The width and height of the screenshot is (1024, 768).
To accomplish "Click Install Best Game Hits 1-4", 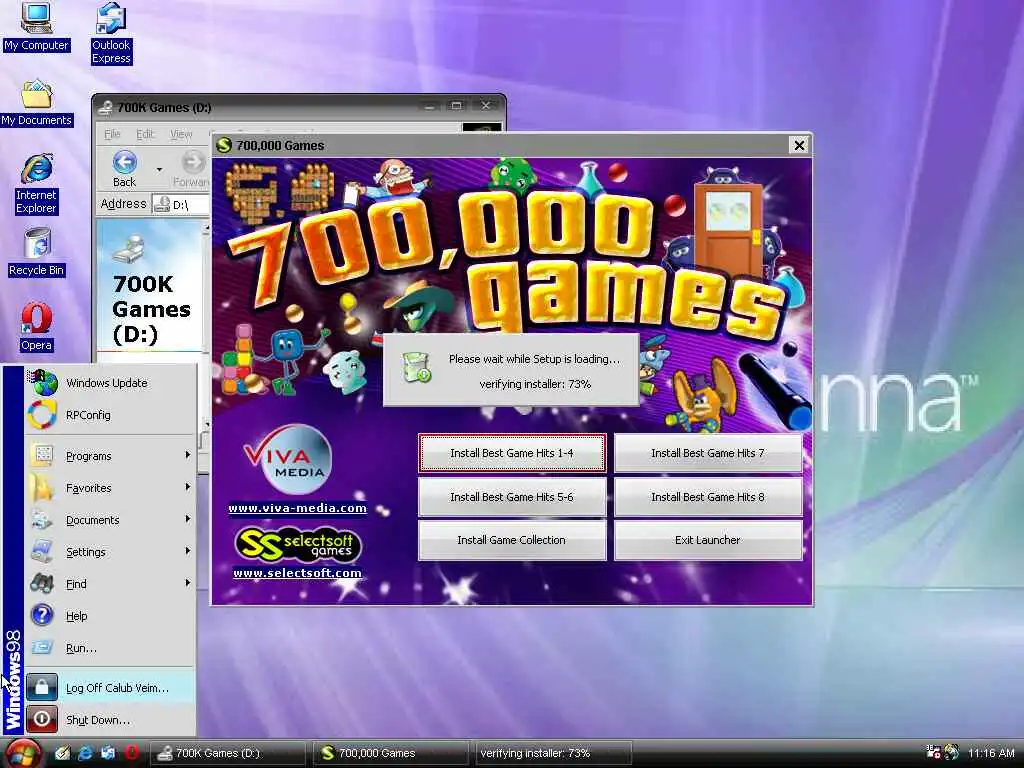I will point(512,453).
